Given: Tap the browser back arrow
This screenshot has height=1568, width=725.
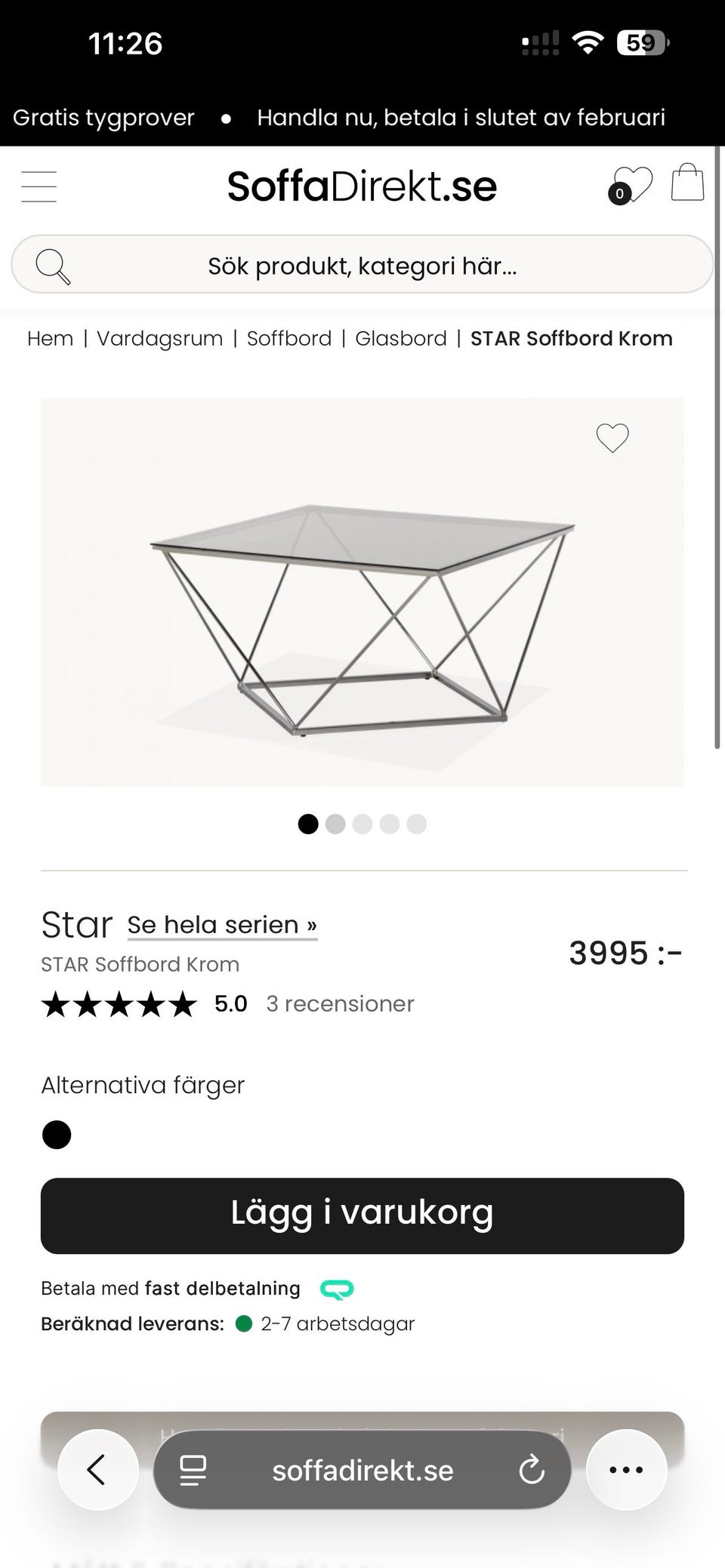Looking at the screenshot, I should 97,1470.
